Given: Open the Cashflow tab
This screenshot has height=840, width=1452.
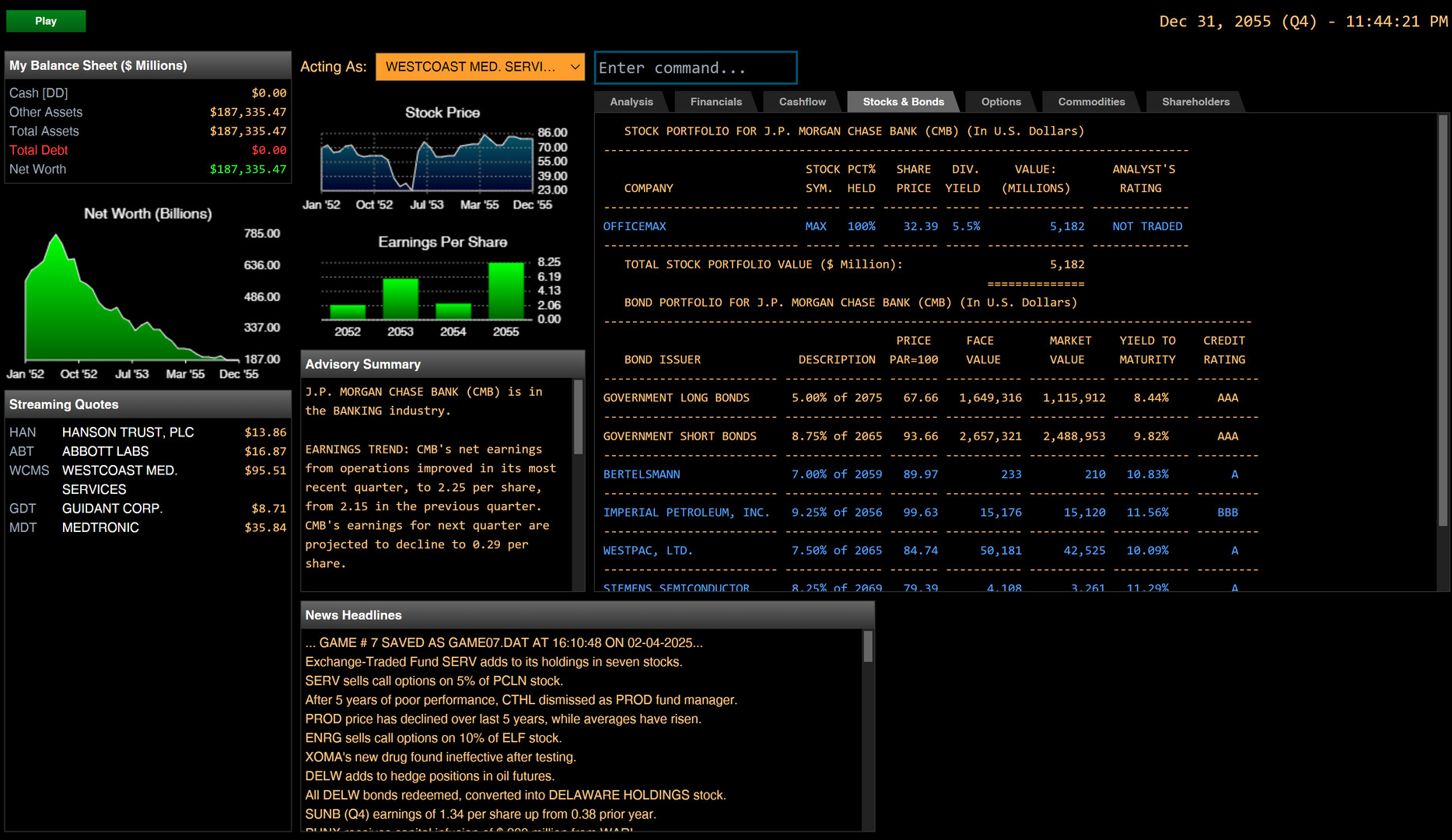Looking at the screenshot, I should pos(802,102).
